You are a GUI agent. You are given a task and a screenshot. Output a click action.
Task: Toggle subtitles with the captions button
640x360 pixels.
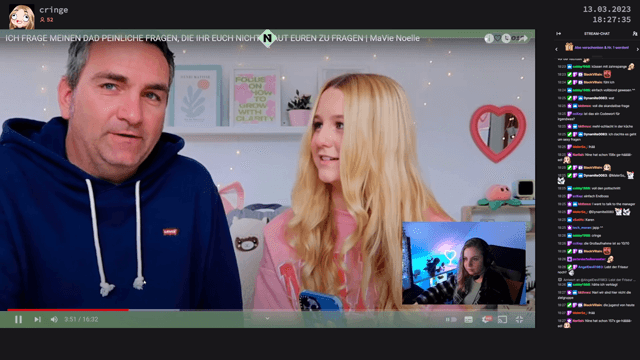coord(469,320)
